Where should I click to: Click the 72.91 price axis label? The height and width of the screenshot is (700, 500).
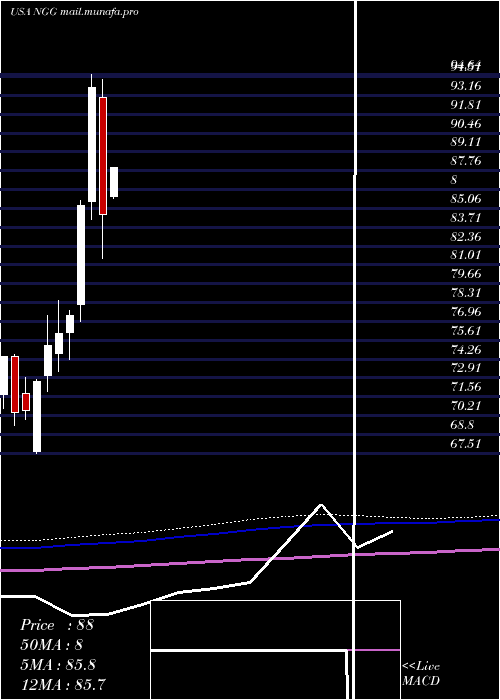click(466, 368)
